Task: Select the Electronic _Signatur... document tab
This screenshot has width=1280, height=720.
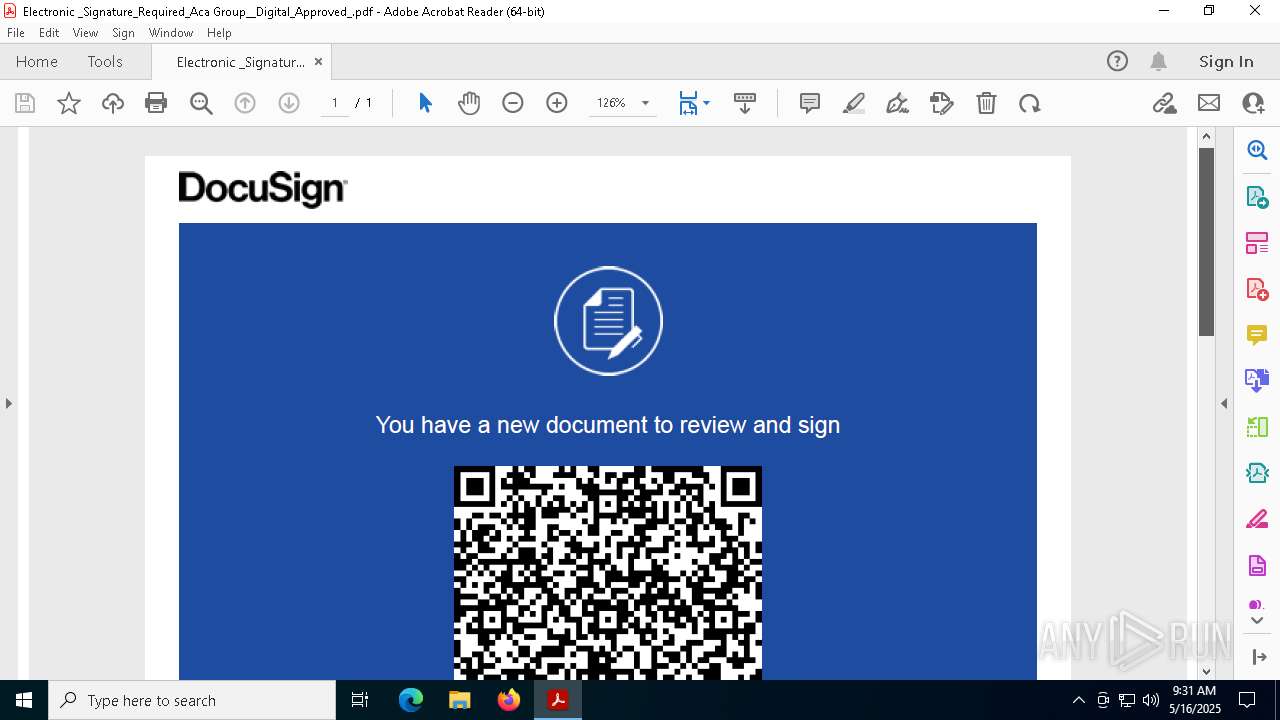Action: (x=241, y=62)
